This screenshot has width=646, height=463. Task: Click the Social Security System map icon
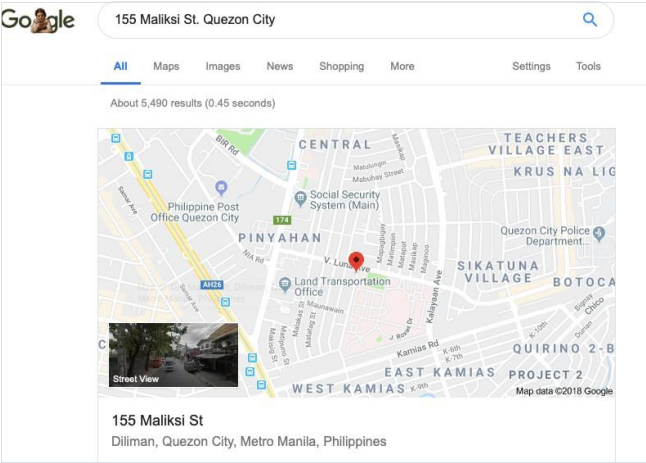[300, 199]
